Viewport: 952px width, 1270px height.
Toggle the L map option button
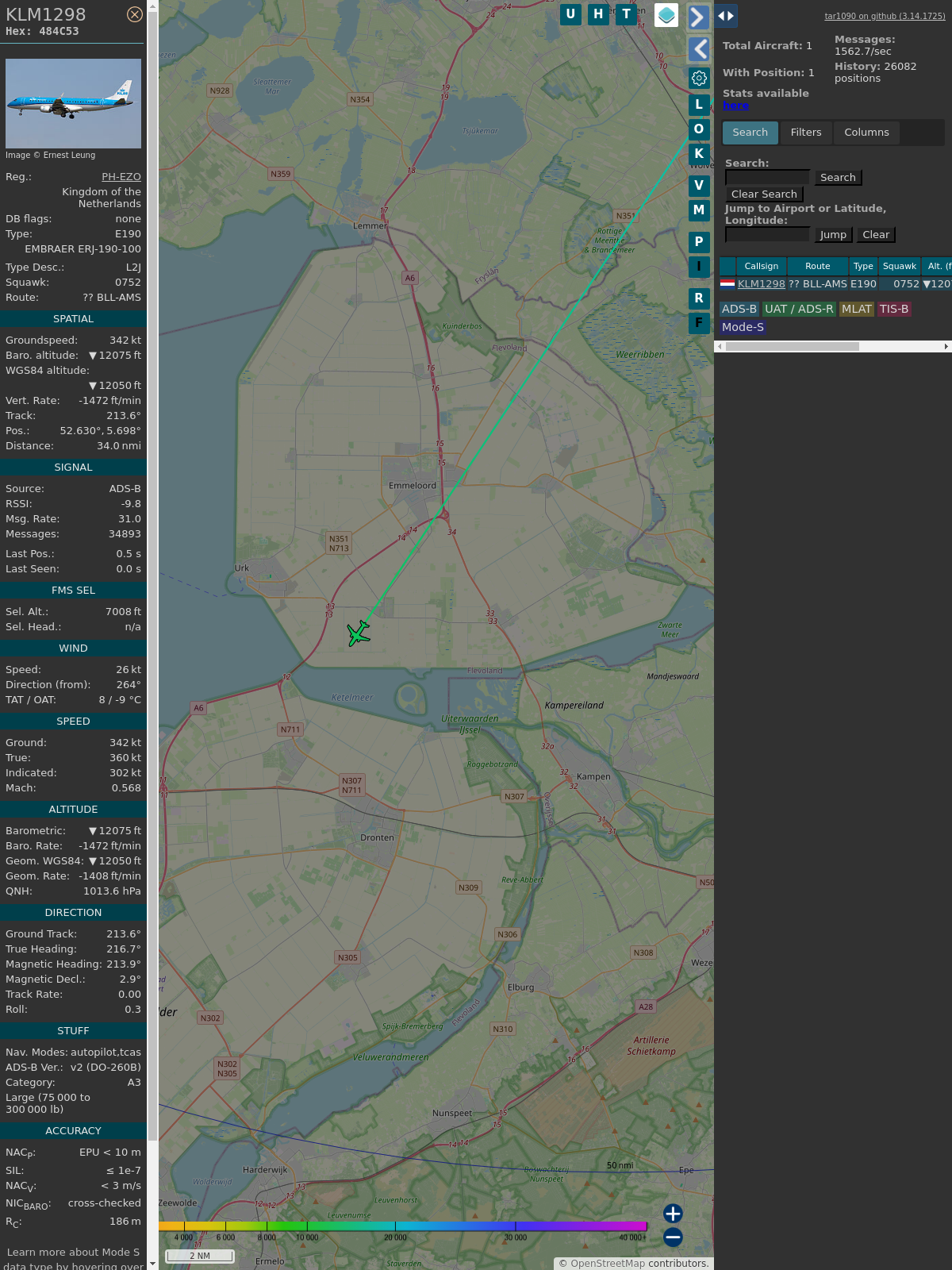pos(699,105)
